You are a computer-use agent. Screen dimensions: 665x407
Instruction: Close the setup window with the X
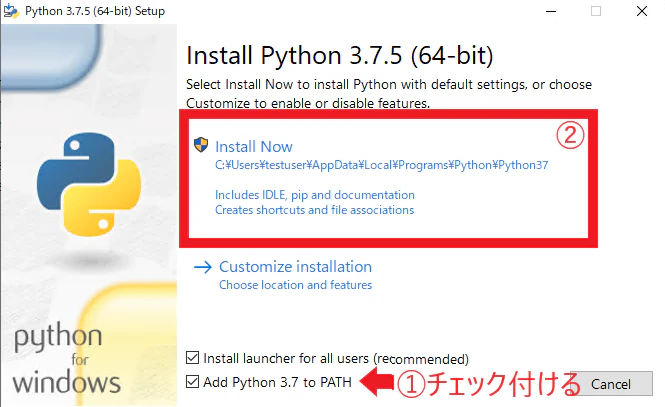pos(642,11)
